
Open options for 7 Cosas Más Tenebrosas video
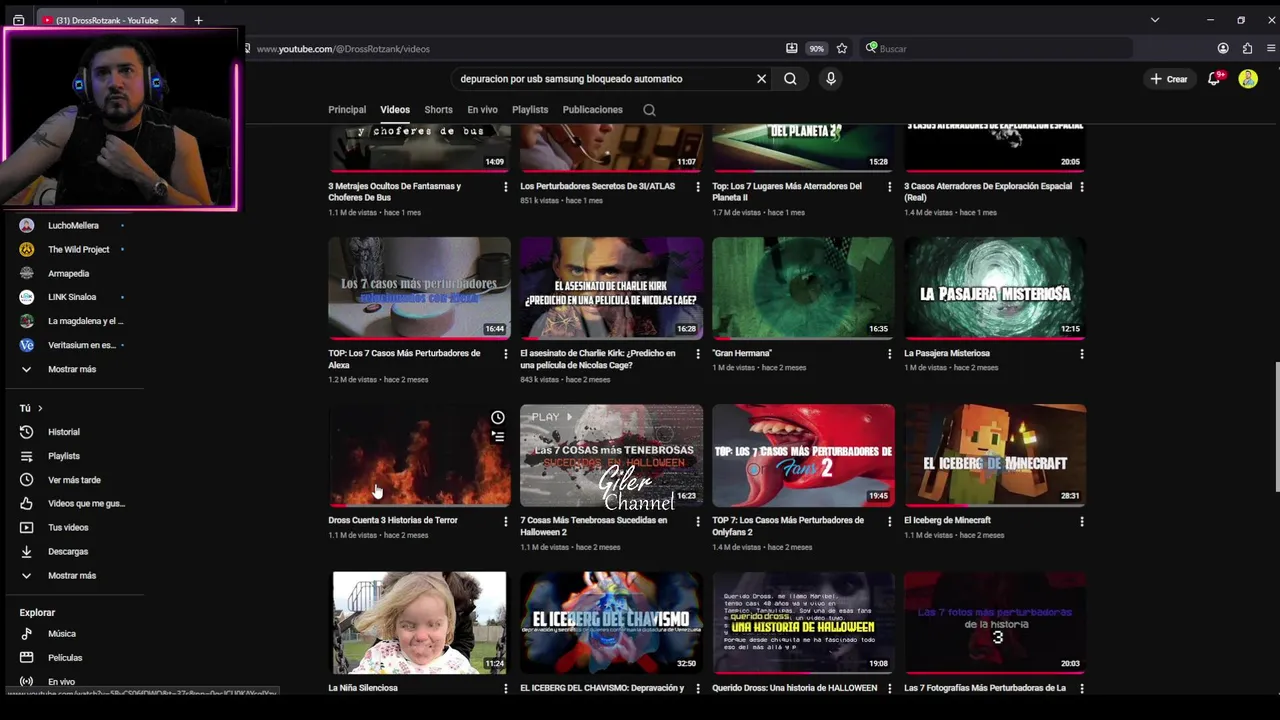[697, 521]
